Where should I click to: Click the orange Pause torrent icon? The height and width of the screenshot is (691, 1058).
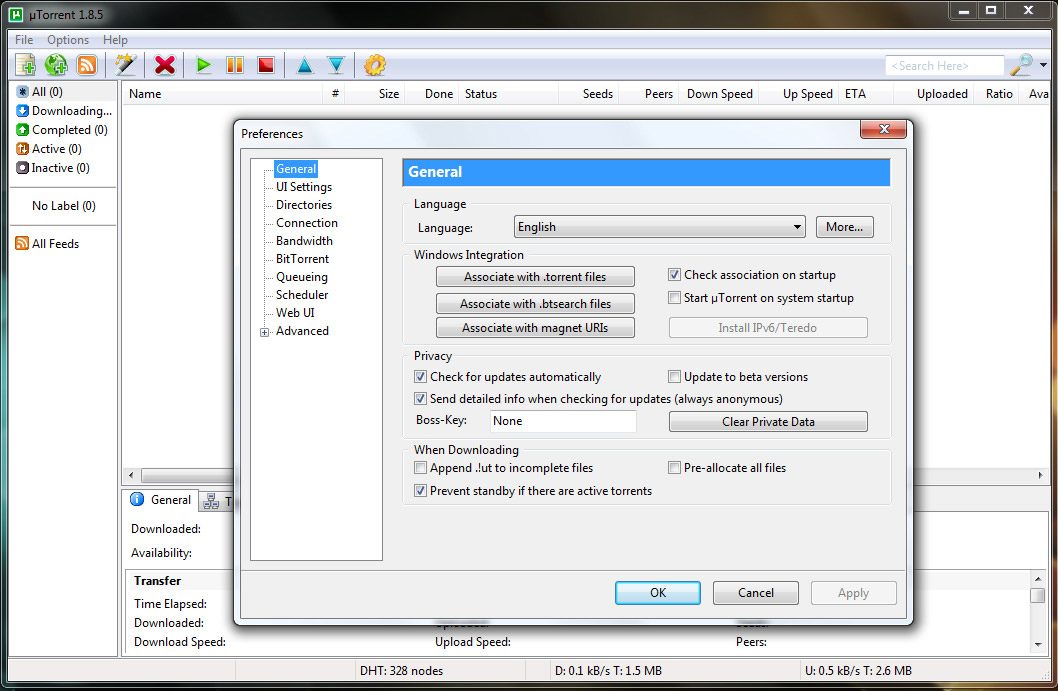tap(235, 65)
